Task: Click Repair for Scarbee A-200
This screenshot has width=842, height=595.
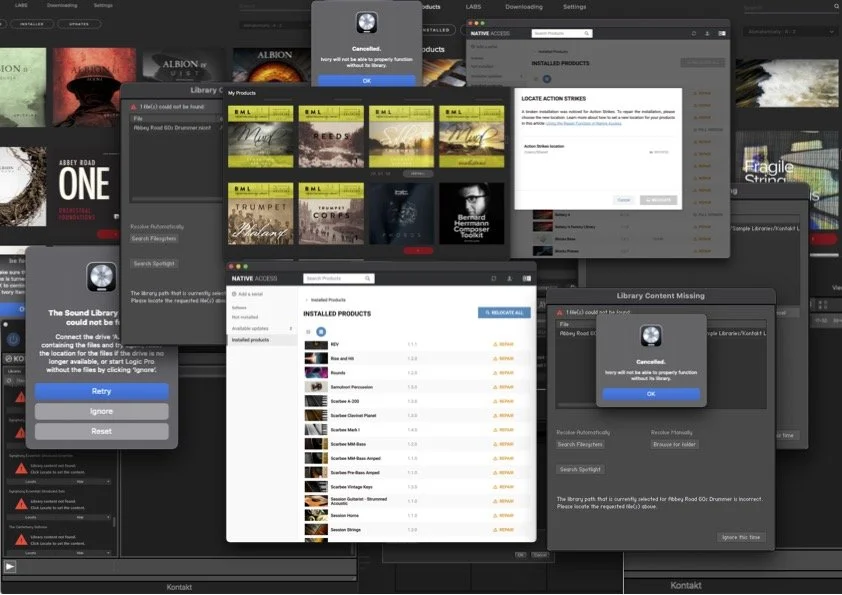Action: (504, 401)
